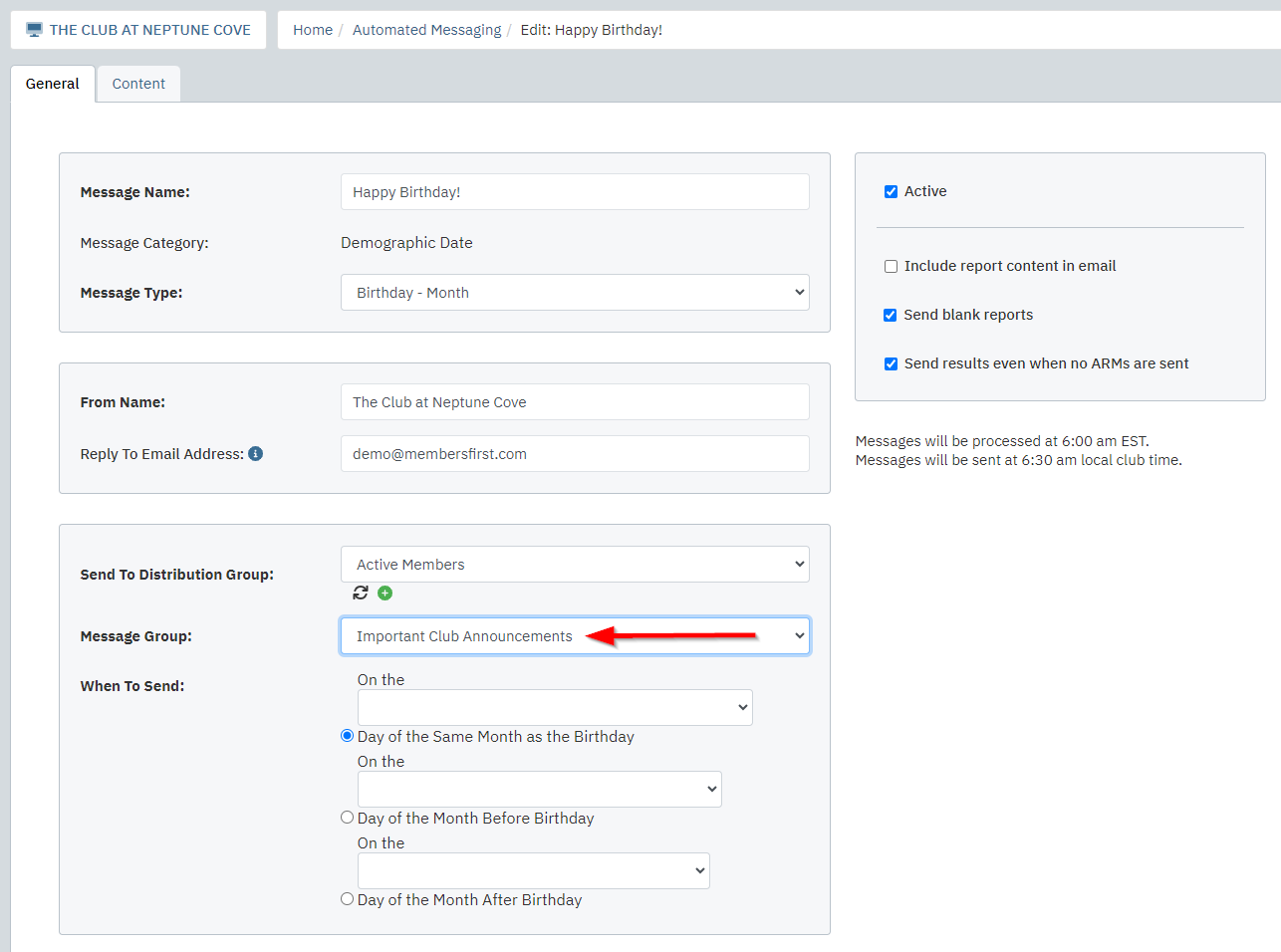Screen dimensions: 1281x952
Task: Enable Include report content in email
Action: pyautogui.click(x=891, y=266)
